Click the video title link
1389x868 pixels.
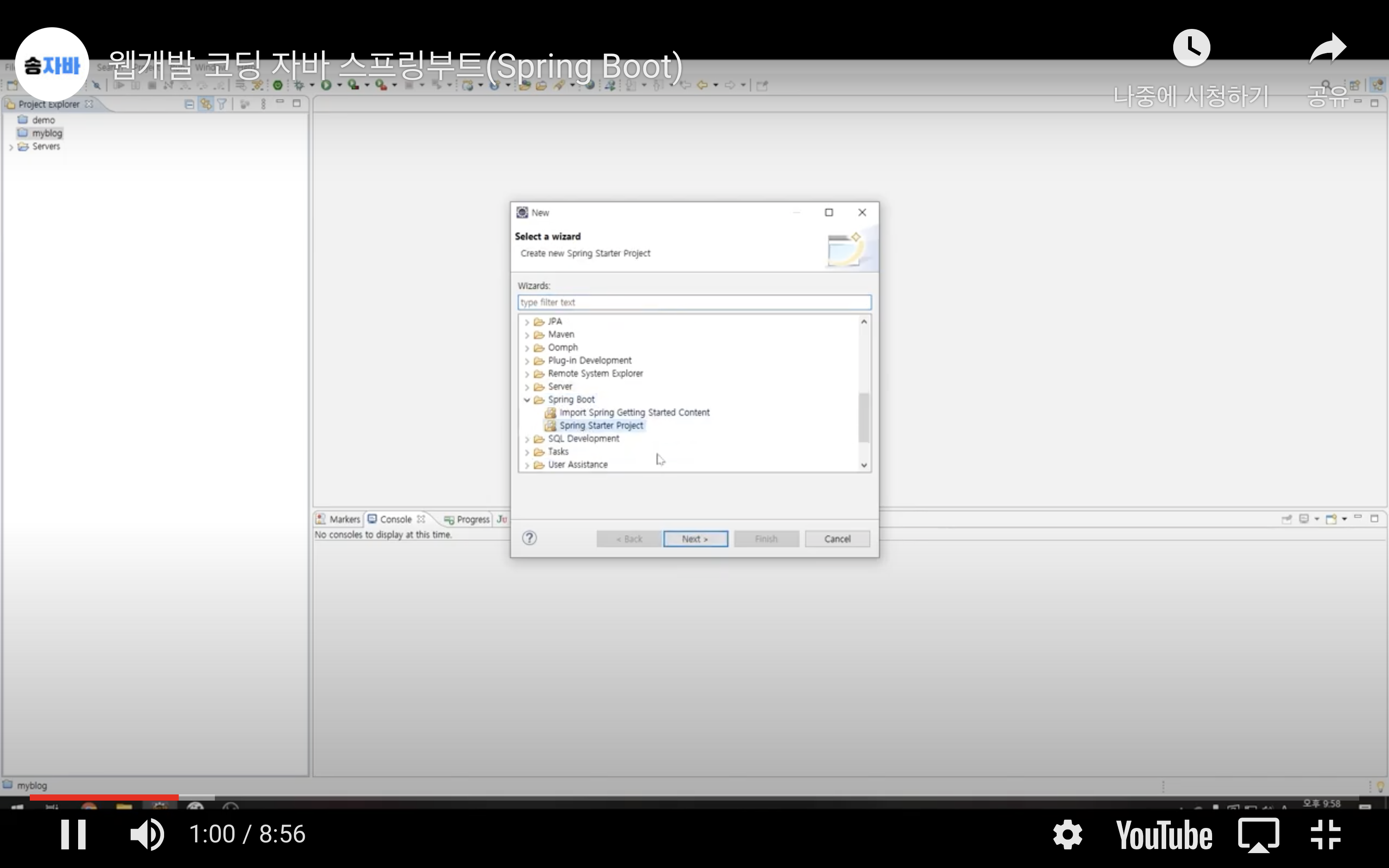(x=396, y=66)
